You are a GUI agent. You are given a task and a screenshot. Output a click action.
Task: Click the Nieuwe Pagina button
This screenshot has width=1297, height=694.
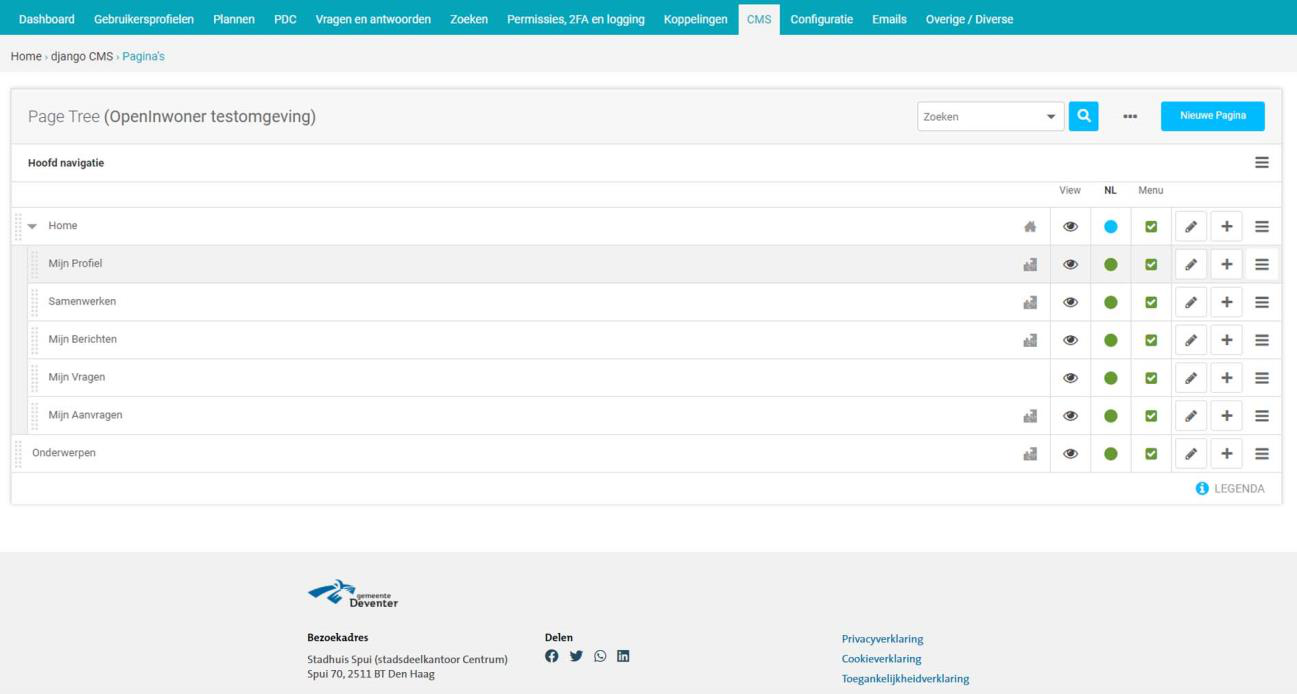pyautogui.click(x=1212, y=116)
